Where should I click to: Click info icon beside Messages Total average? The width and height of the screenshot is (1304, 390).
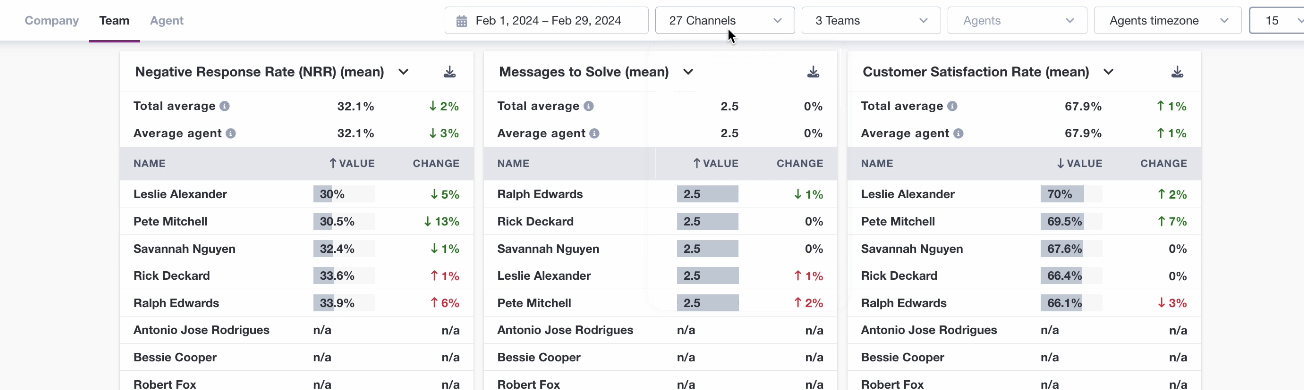(x=588, y=106)
